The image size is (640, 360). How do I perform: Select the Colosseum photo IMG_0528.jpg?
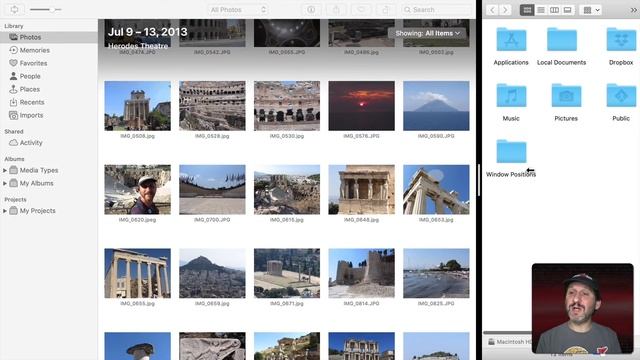(212, 106)
